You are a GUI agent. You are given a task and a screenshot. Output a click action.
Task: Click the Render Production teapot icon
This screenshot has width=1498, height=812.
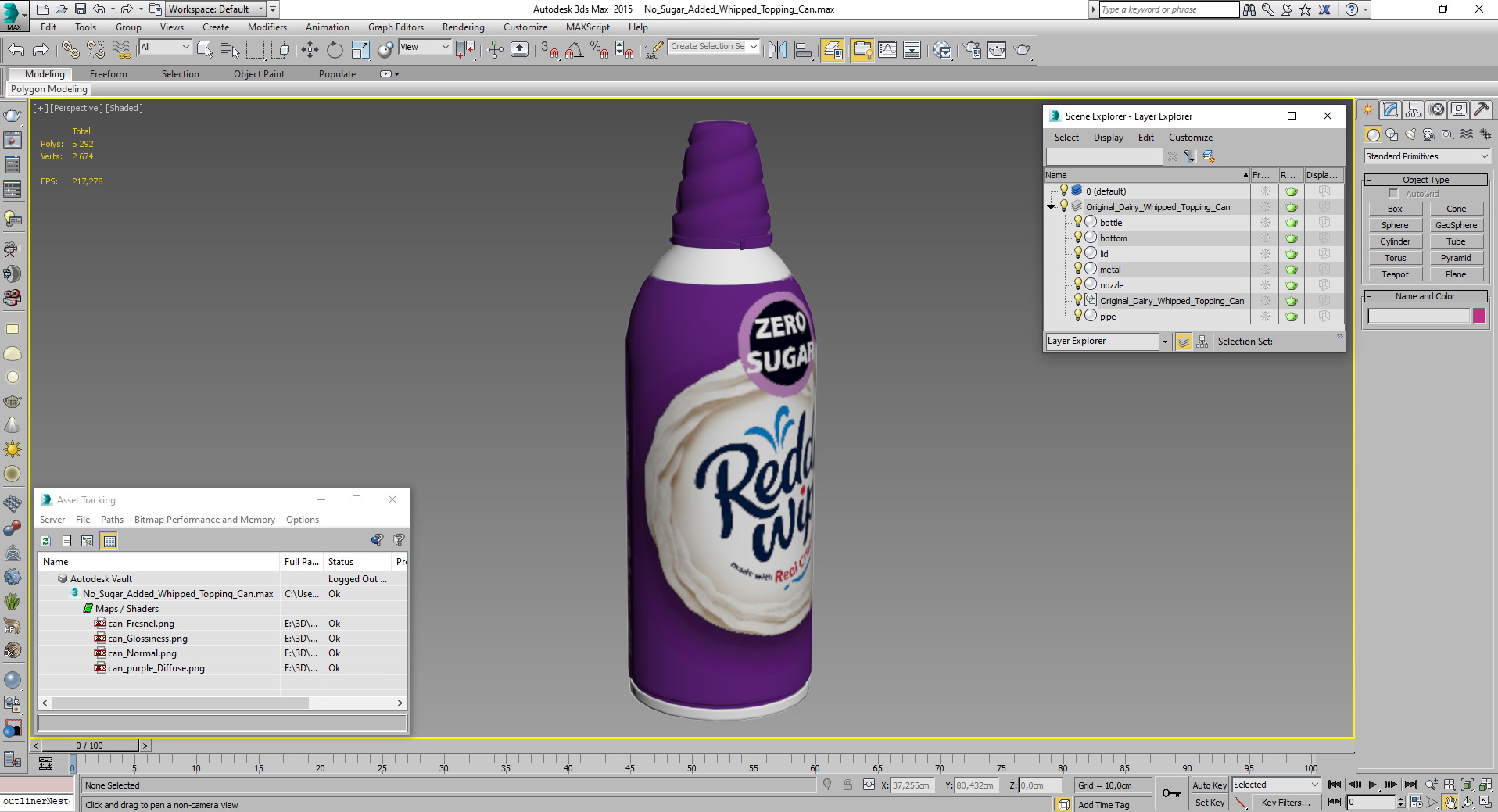click(x=1022, y=50)
